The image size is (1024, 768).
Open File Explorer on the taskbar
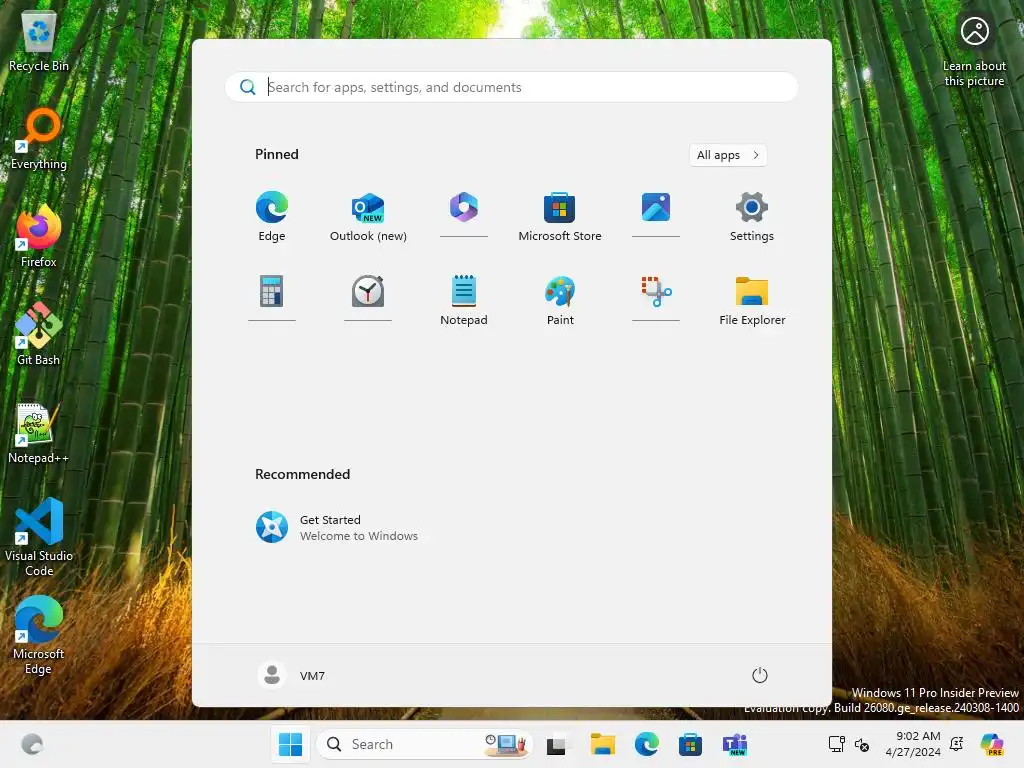coord(602,744)
